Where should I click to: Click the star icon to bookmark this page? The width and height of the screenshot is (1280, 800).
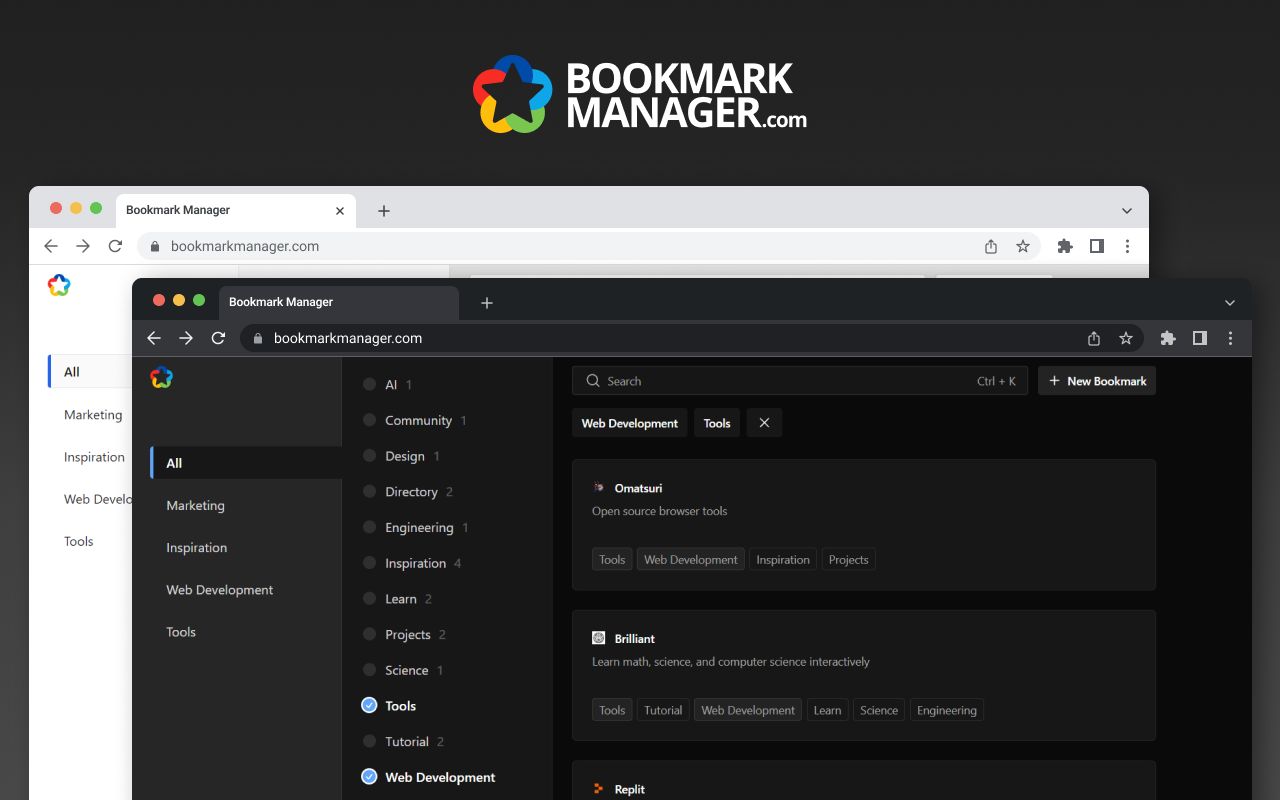pos(1126,338)
